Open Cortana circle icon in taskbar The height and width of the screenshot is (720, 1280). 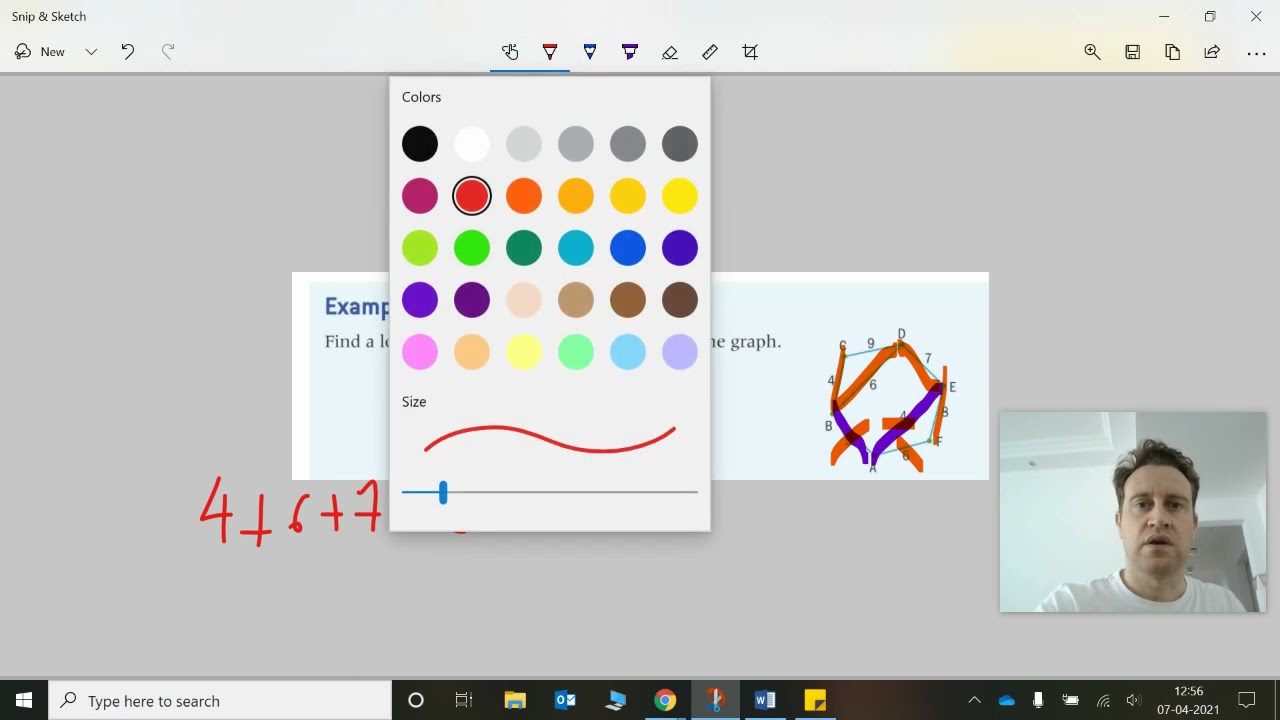tap(416, 701)
